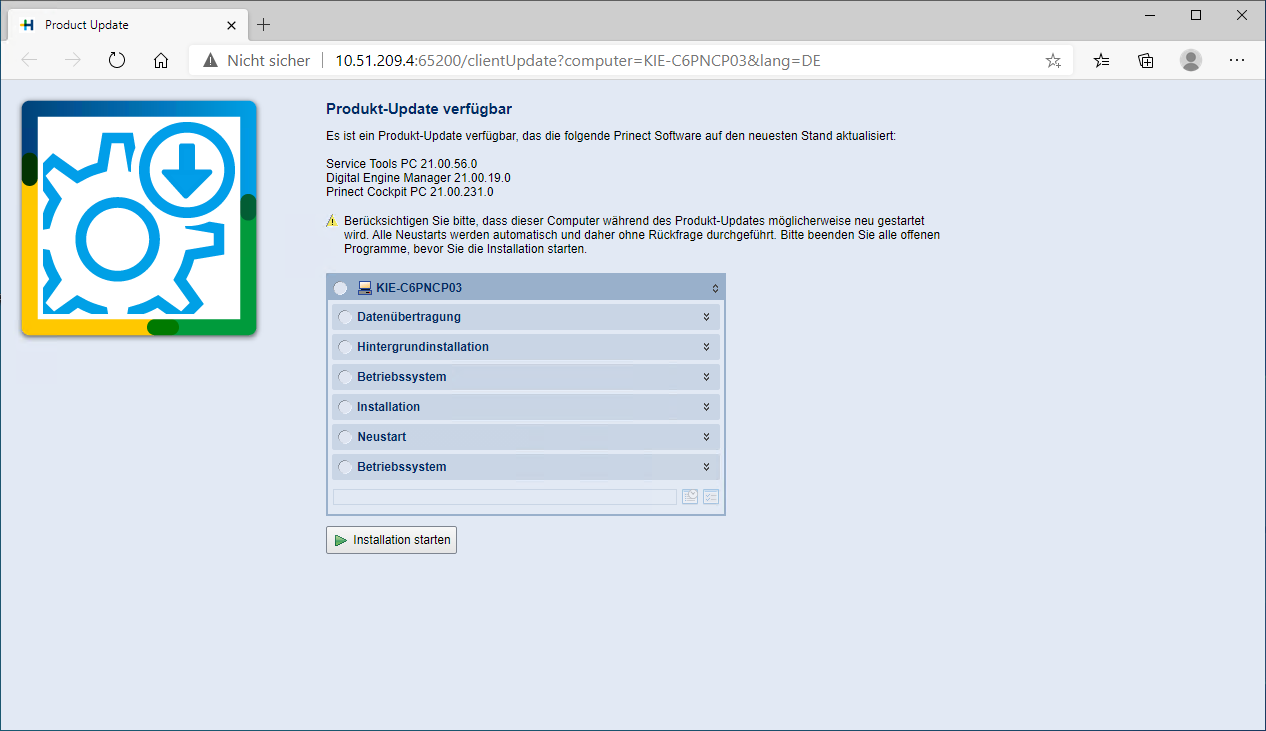
Task: Select the Datenübertragung label
Action: coord(409,317)
